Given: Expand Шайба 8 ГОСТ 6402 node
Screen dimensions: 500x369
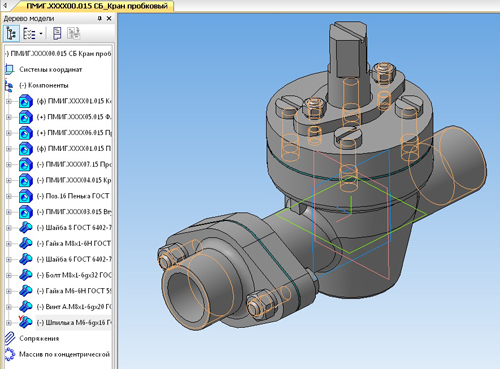Looking at the screenshot, I should point(9,228).
